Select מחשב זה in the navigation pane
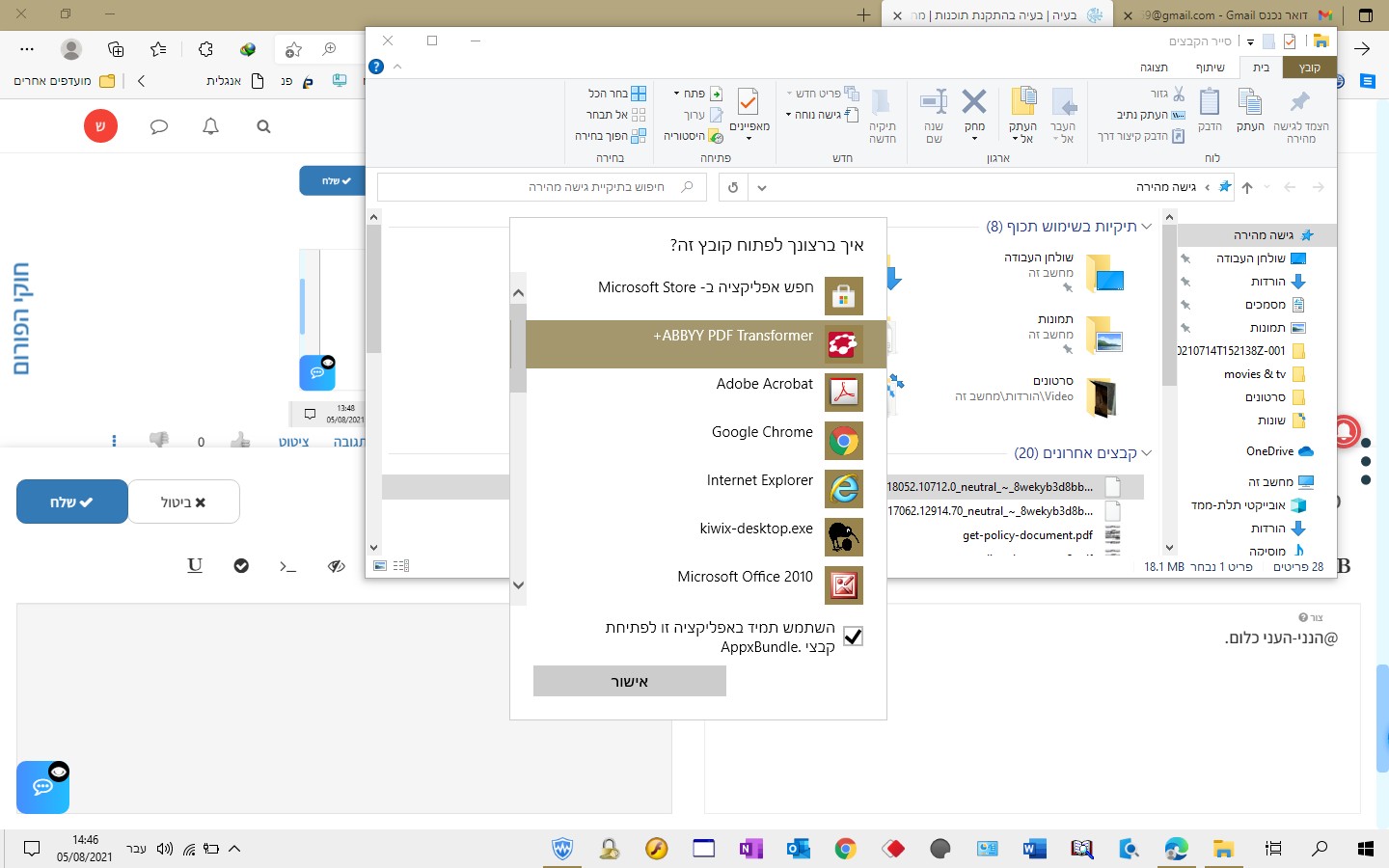The height and width of the screenshot is (868, 1389). pos(1280,481)
